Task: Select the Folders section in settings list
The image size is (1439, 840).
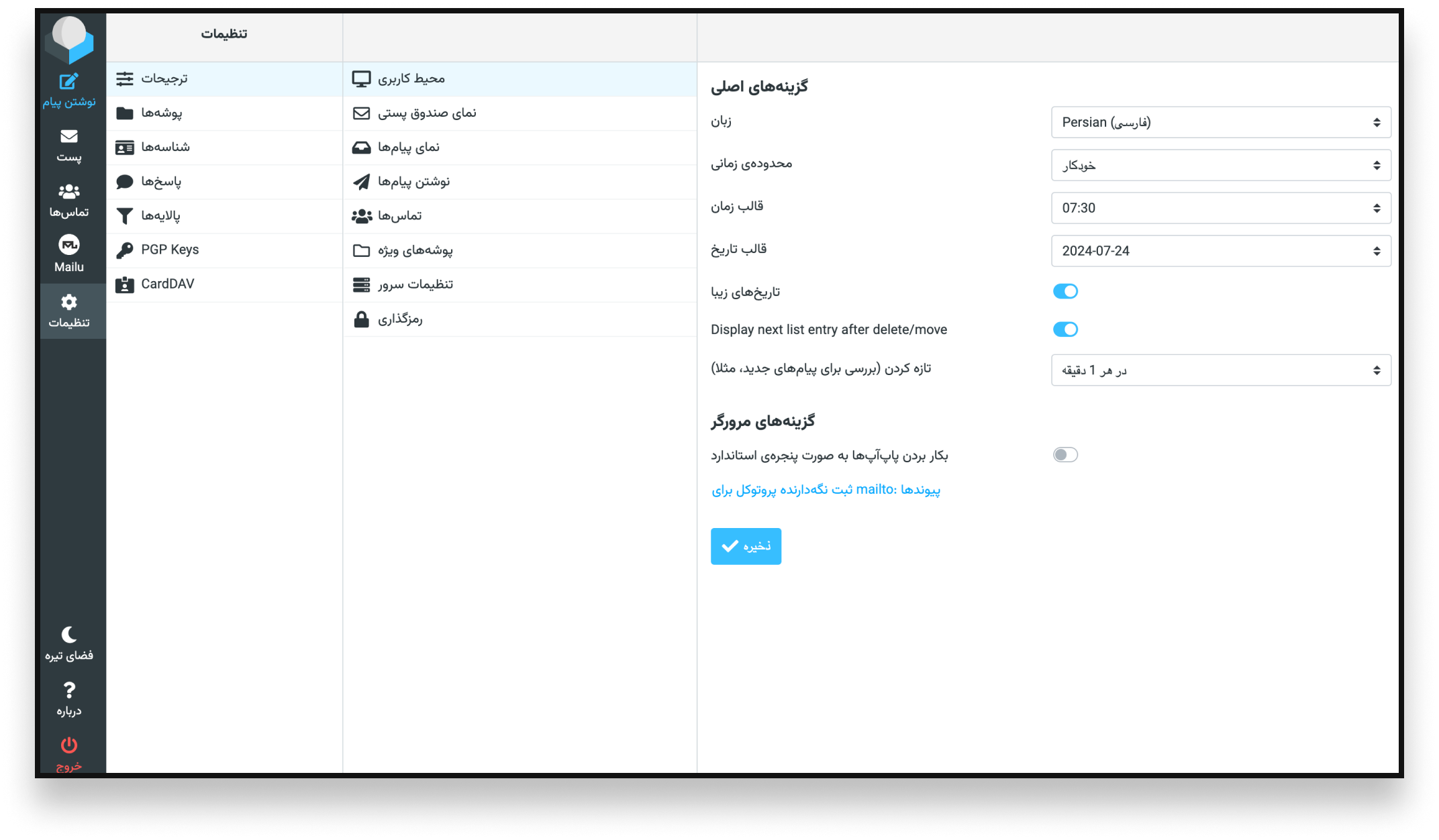Action: click(x=161, y=113)
